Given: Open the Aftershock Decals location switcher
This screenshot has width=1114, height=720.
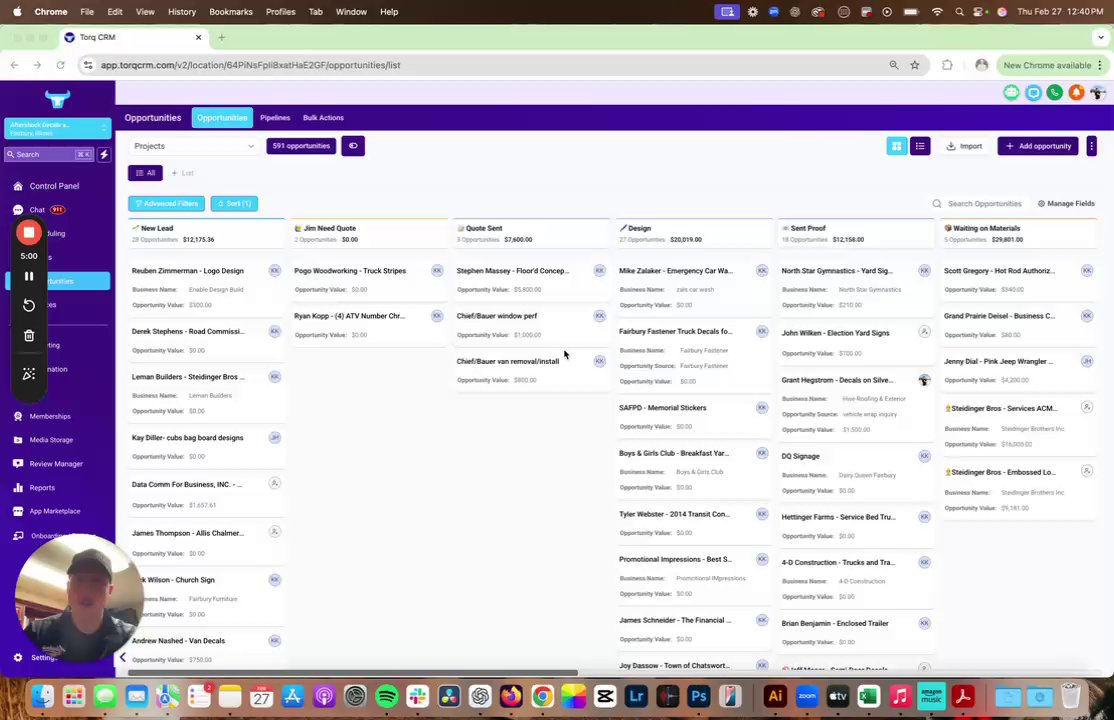Looking at the screenshot, I should point(58,129).
